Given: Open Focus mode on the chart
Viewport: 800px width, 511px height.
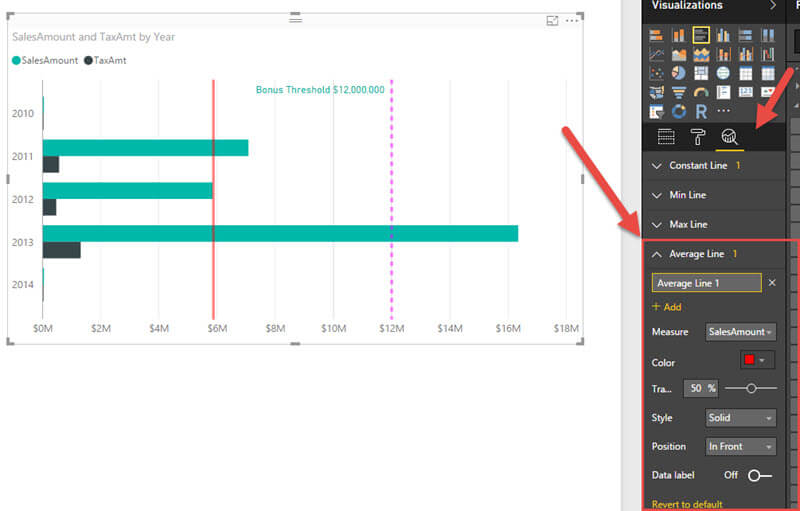Looking at the screenshot, I should [552, 20].
